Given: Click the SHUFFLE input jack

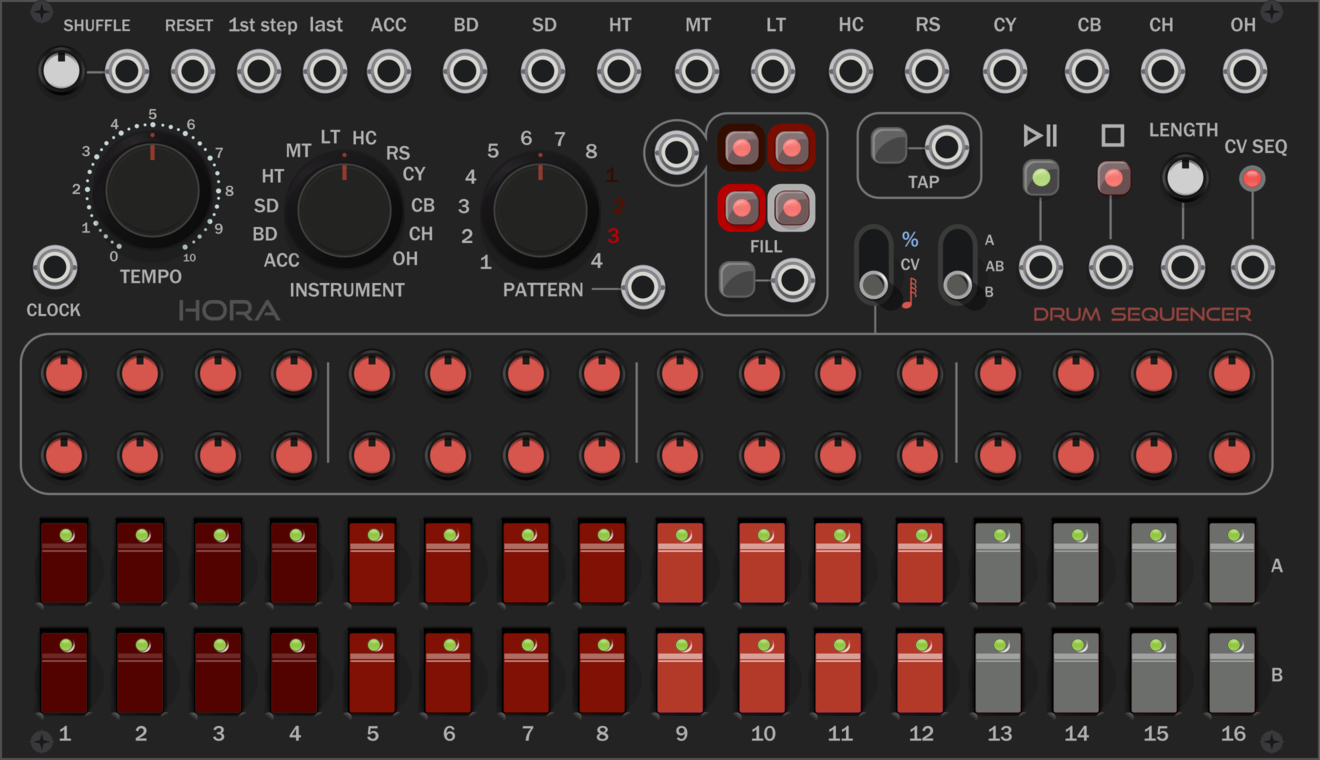Looking at the screenshot, I should (127, 72).
